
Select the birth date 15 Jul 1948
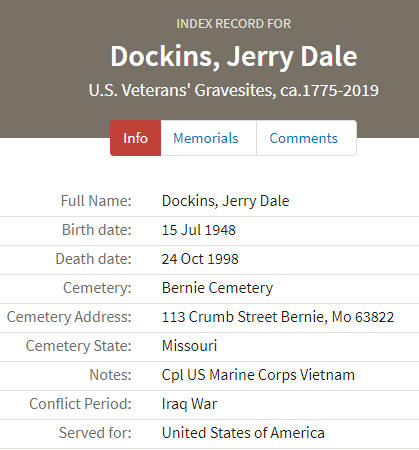199,230
